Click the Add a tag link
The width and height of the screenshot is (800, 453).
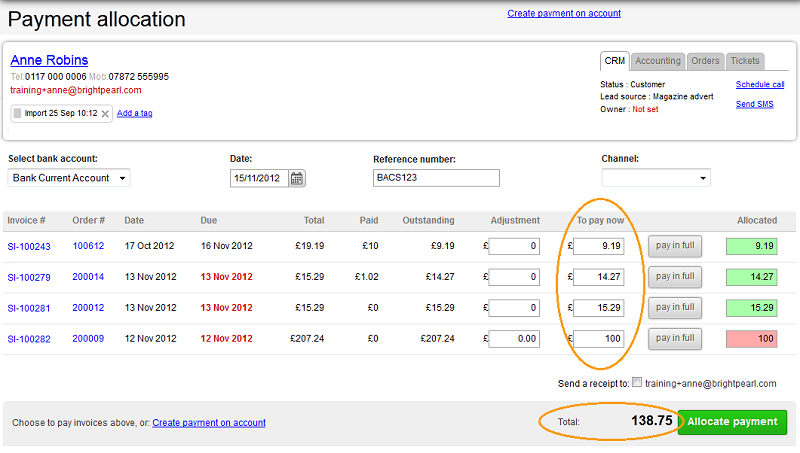coord(135,113)
